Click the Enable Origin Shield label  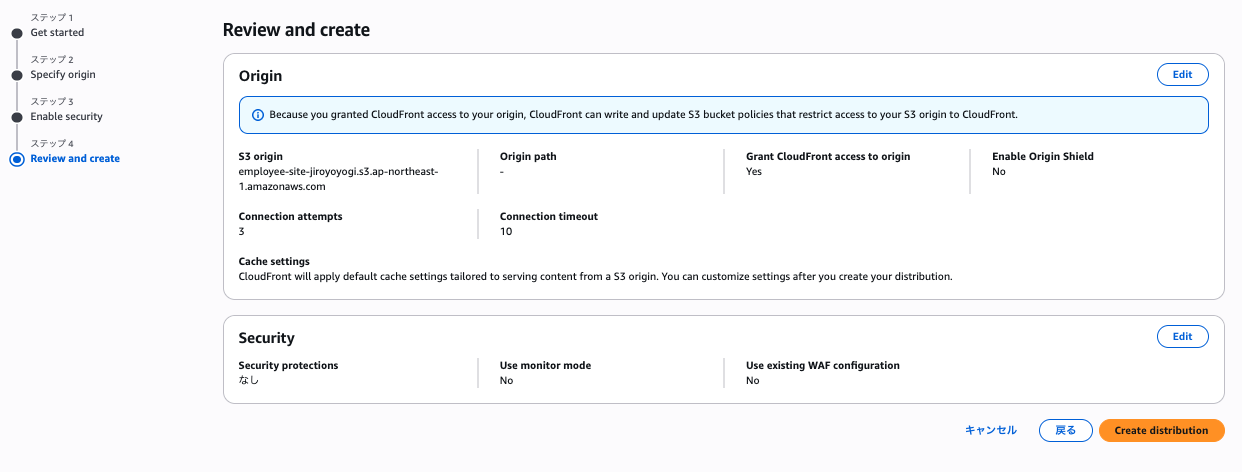click(x=1042, y=157)
